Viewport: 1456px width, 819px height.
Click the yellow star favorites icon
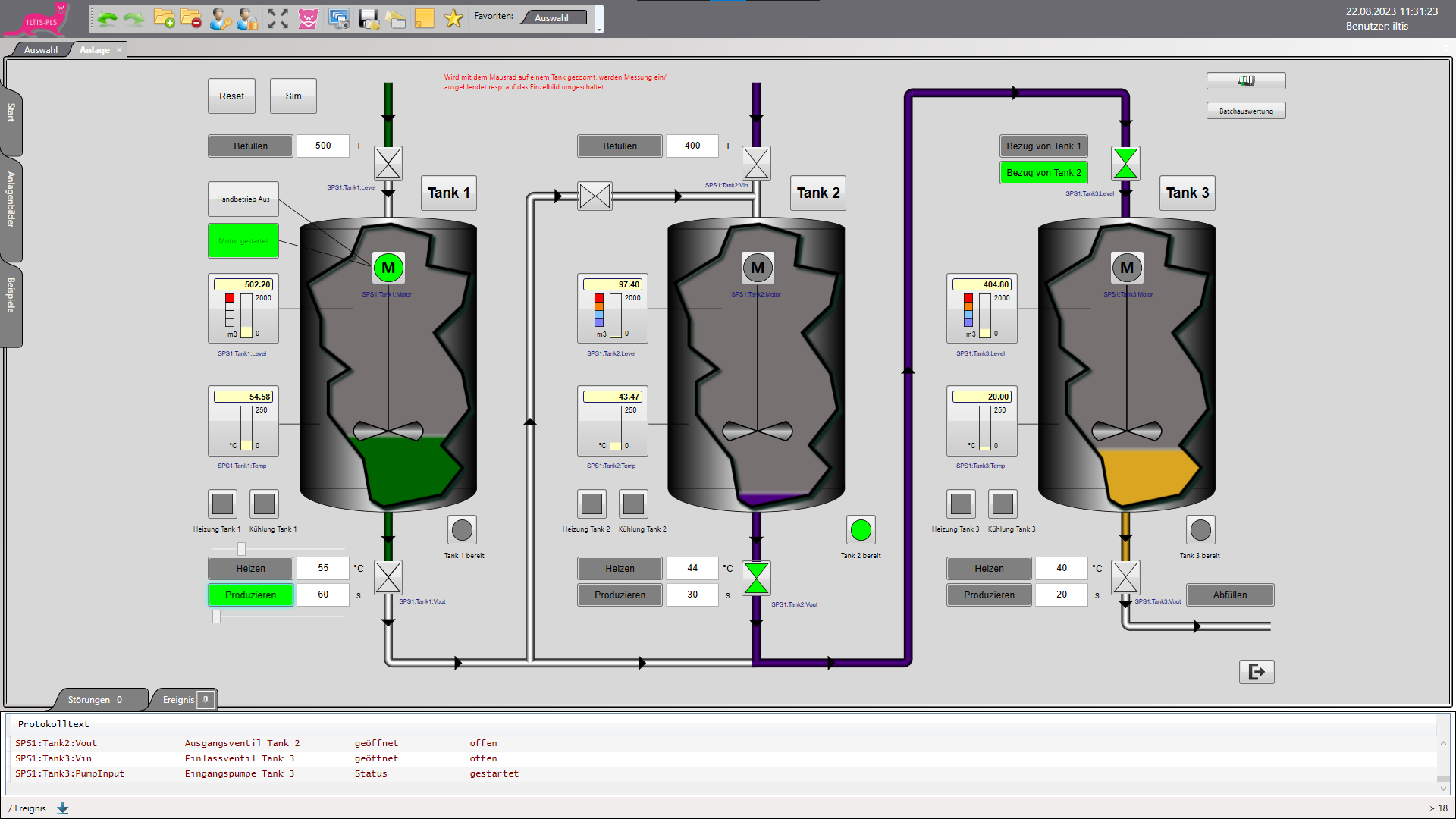tap(453, 19)
